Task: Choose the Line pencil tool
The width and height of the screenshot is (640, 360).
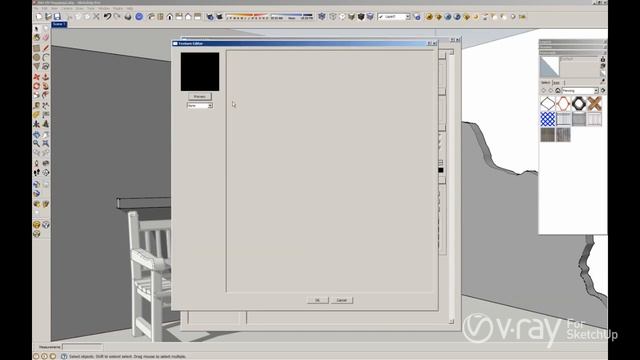Action: (x=46, y=48)
